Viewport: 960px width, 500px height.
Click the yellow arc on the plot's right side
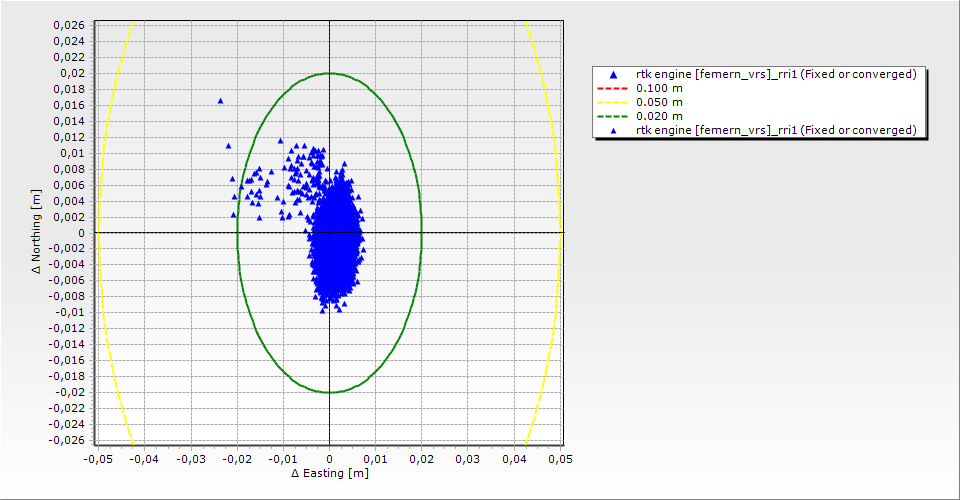[x=547, y=232]
